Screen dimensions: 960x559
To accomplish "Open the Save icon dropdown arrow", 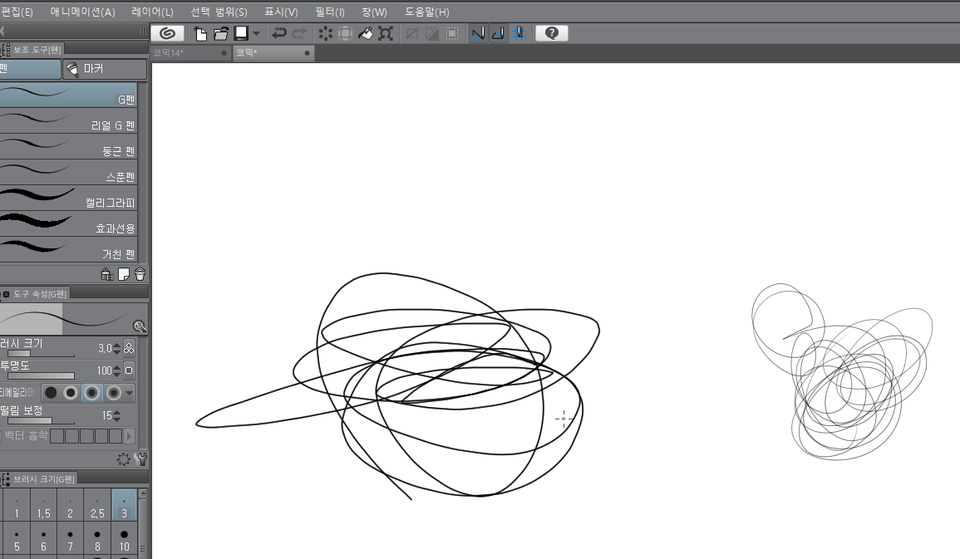I will [256, 33].
